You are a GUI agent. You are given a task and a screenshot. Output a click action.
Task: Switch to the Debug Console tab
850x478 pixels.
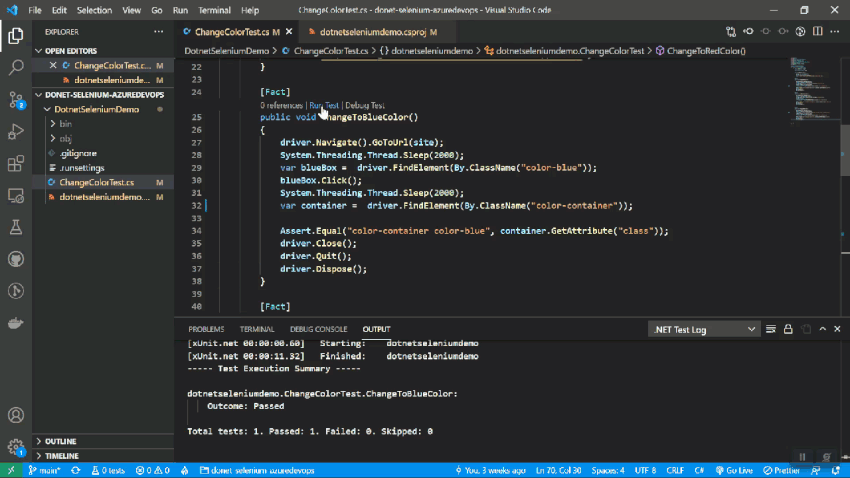click(x=318, y=330)
